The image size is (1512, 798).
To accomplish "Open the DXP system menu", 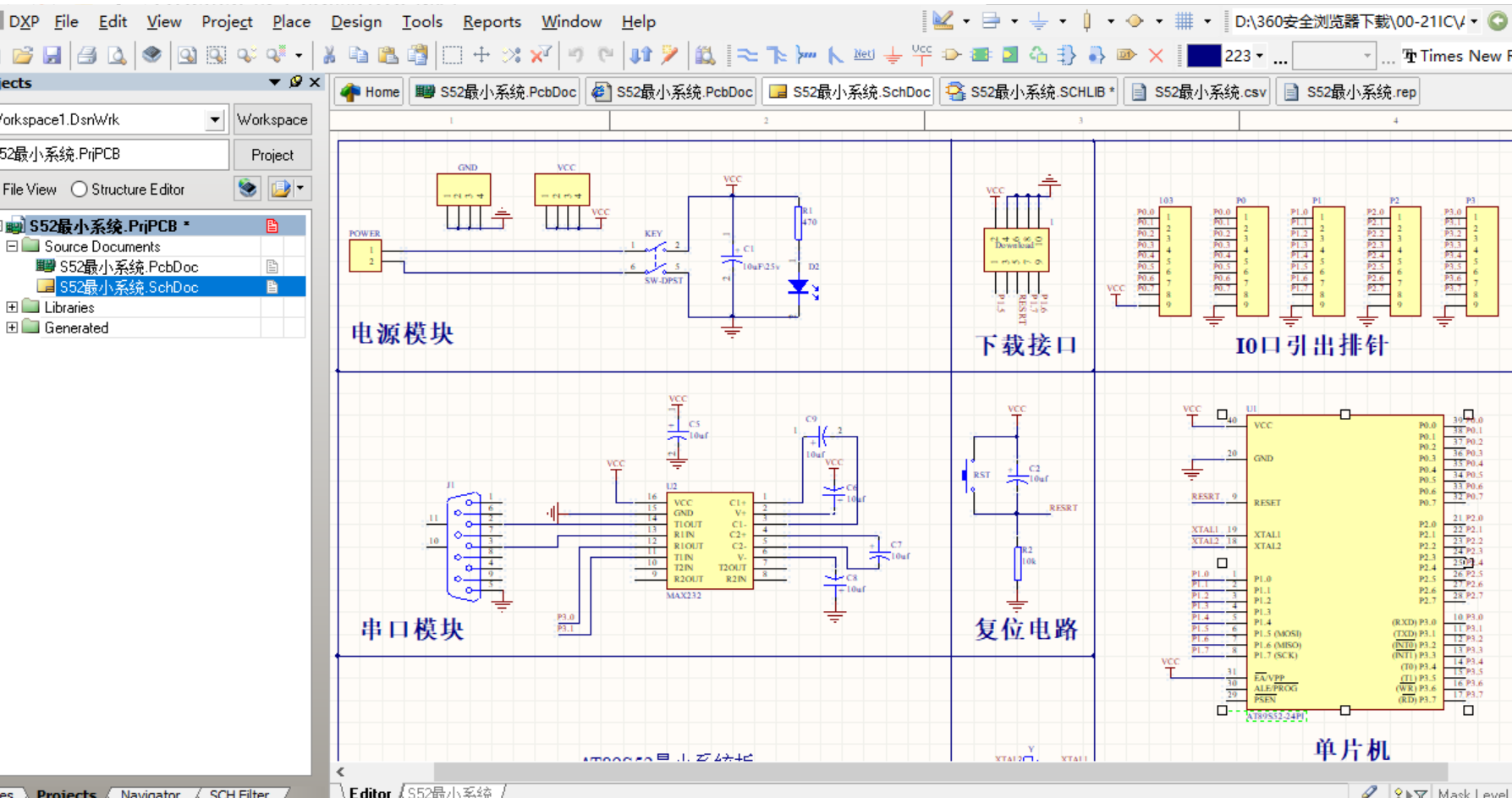I will [24, 21].
